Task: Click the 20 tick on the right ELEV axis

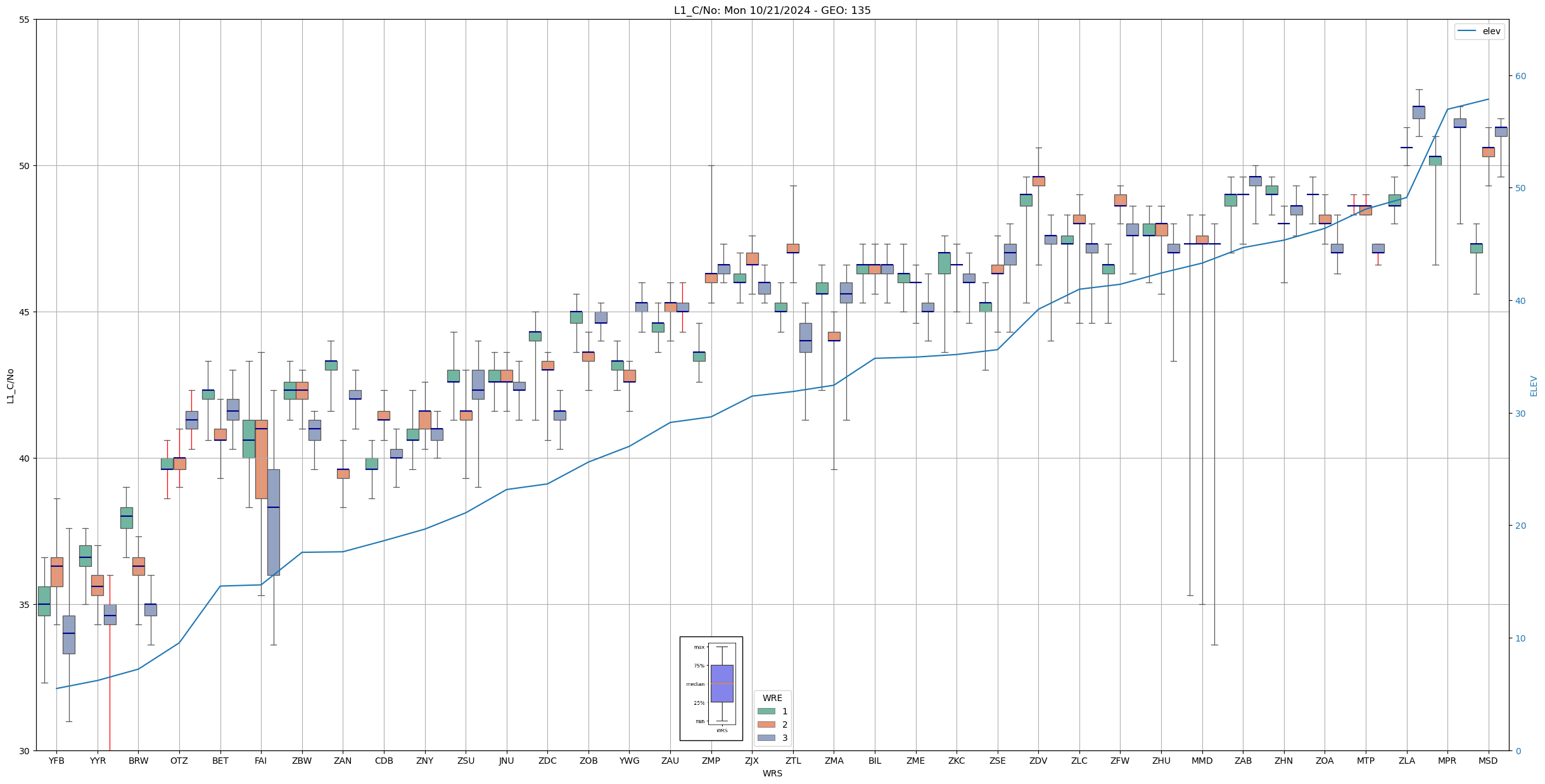Action: [x=1520, y=526]
